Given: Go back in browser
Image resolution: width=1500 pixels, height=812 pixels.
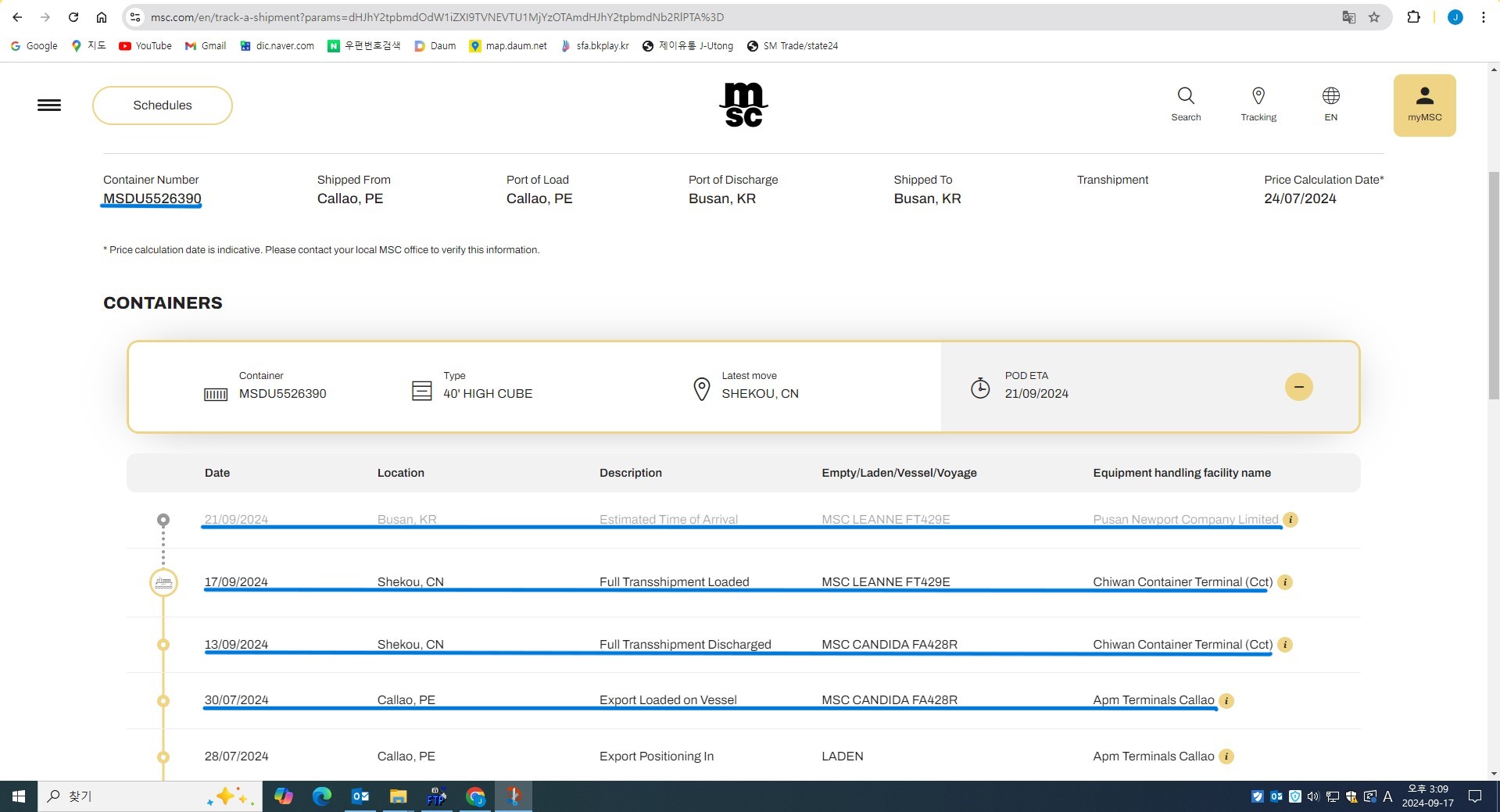Looking at the screenshot, I should [x=17, y=17].
